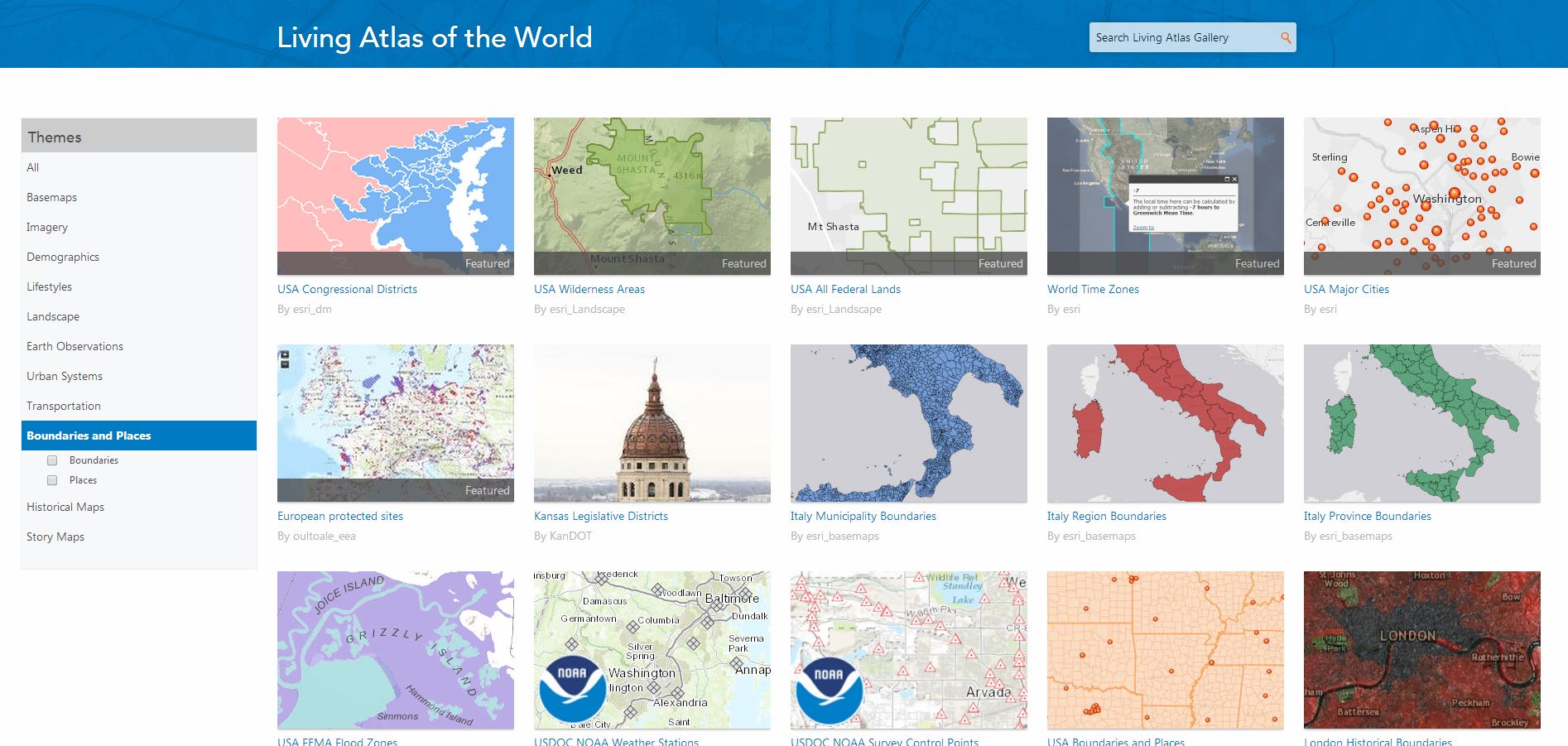Select the Historical Maps theme

[139, 507]
